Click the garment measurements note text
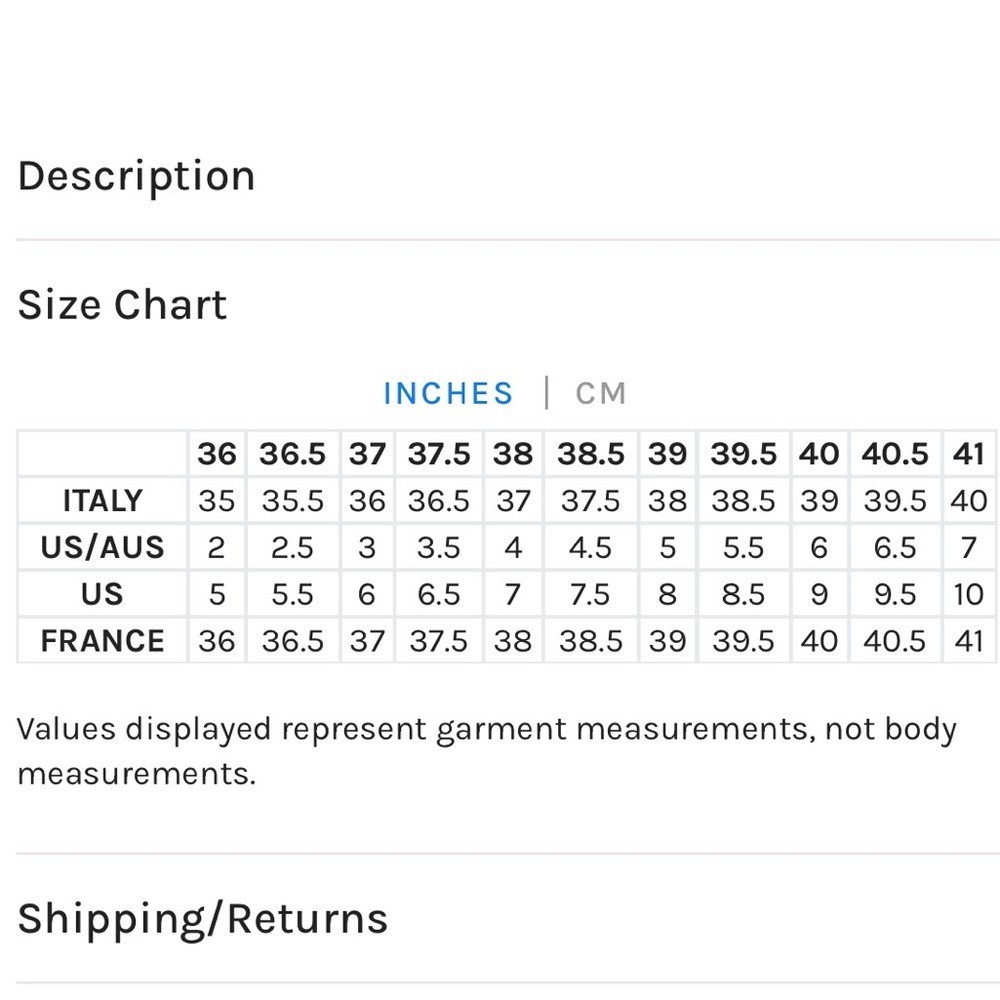The image size is (1000, 1000). click(487, 751)
